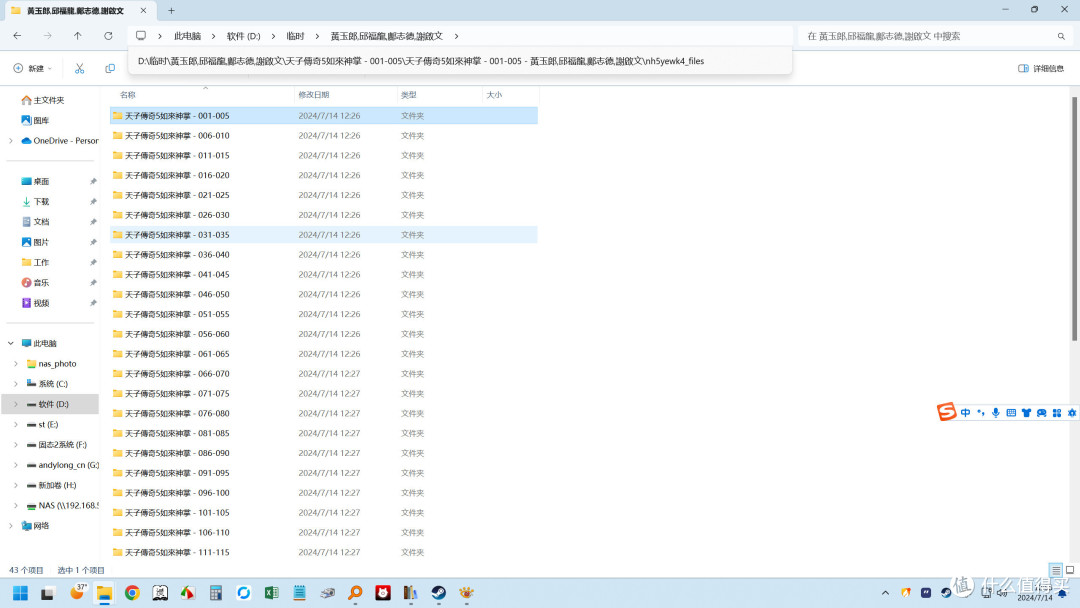Click the Cut scissors icon

(80, 68)
